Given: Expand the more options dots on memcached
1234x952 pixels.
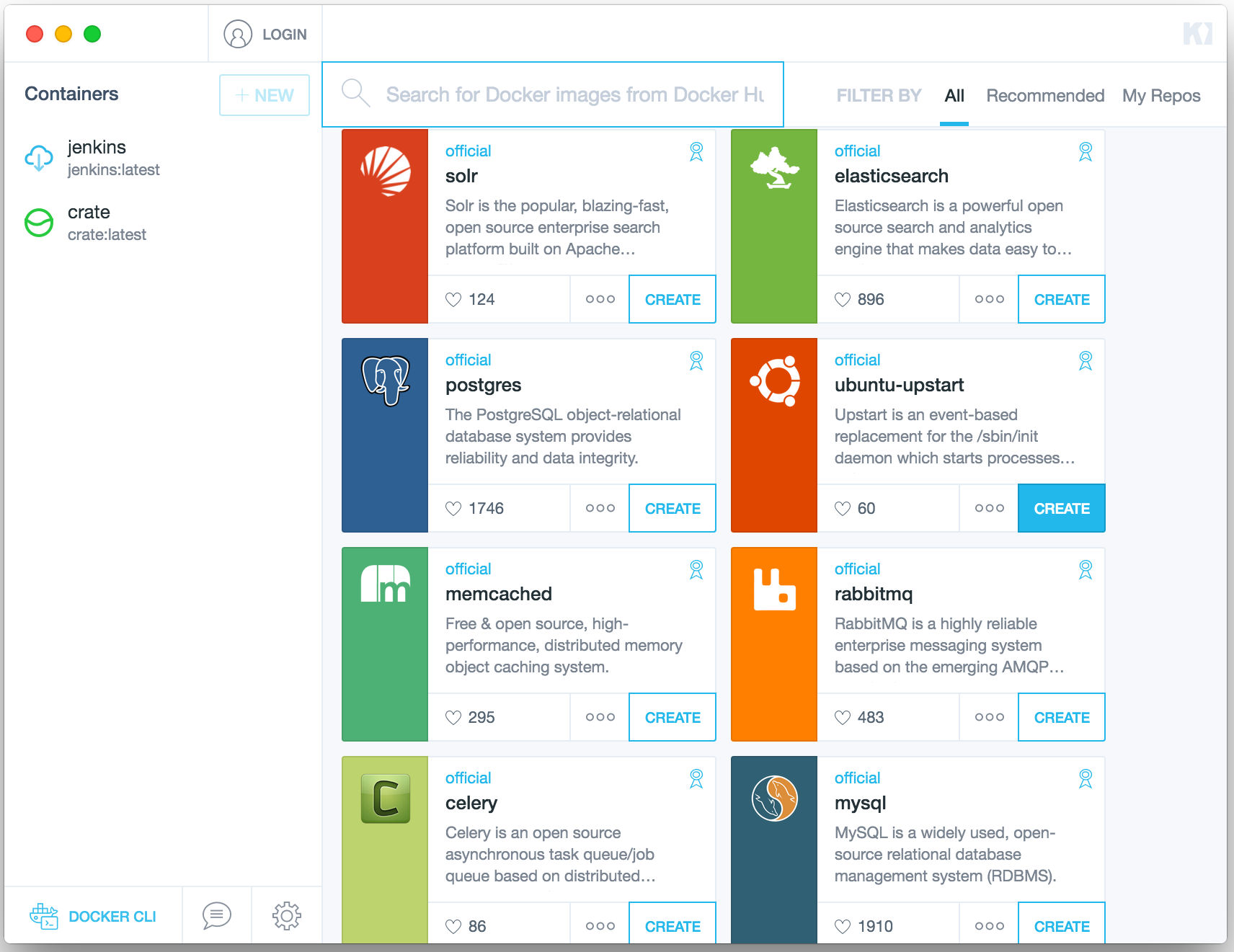Looking at the screenshot, I should pos(600,717).
